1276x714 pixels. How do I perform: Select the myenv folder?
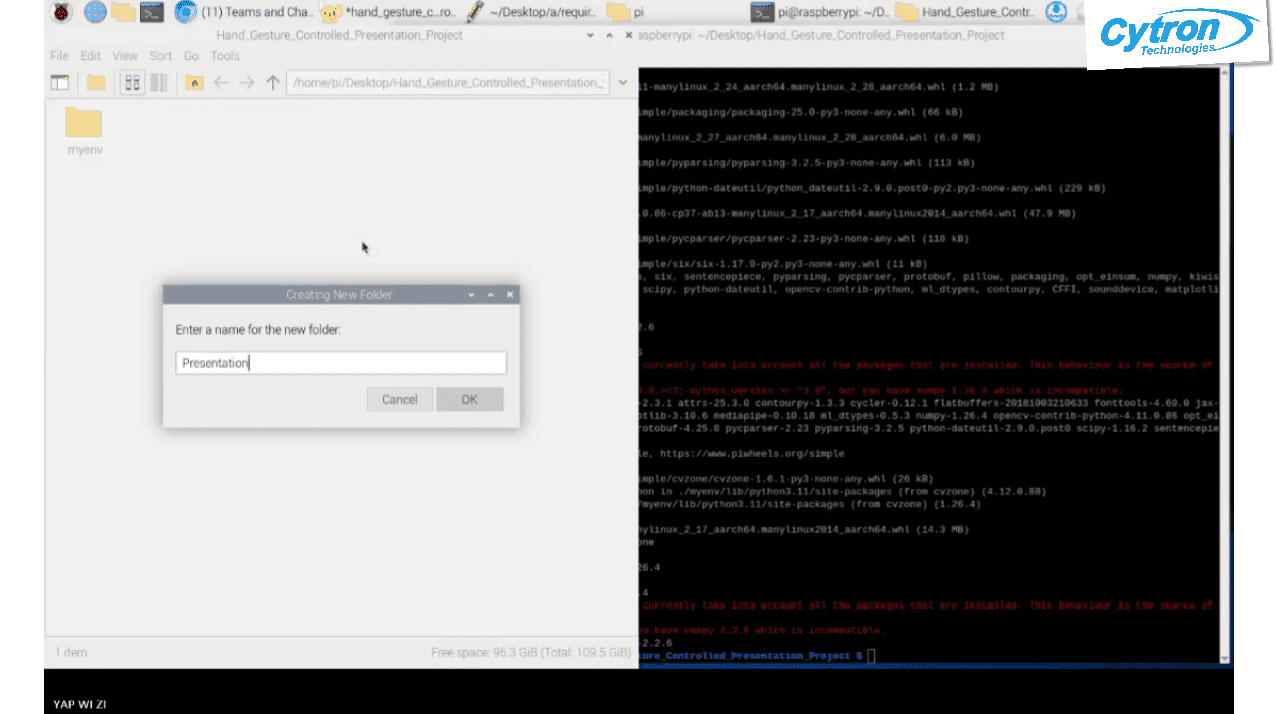[84, 130]
